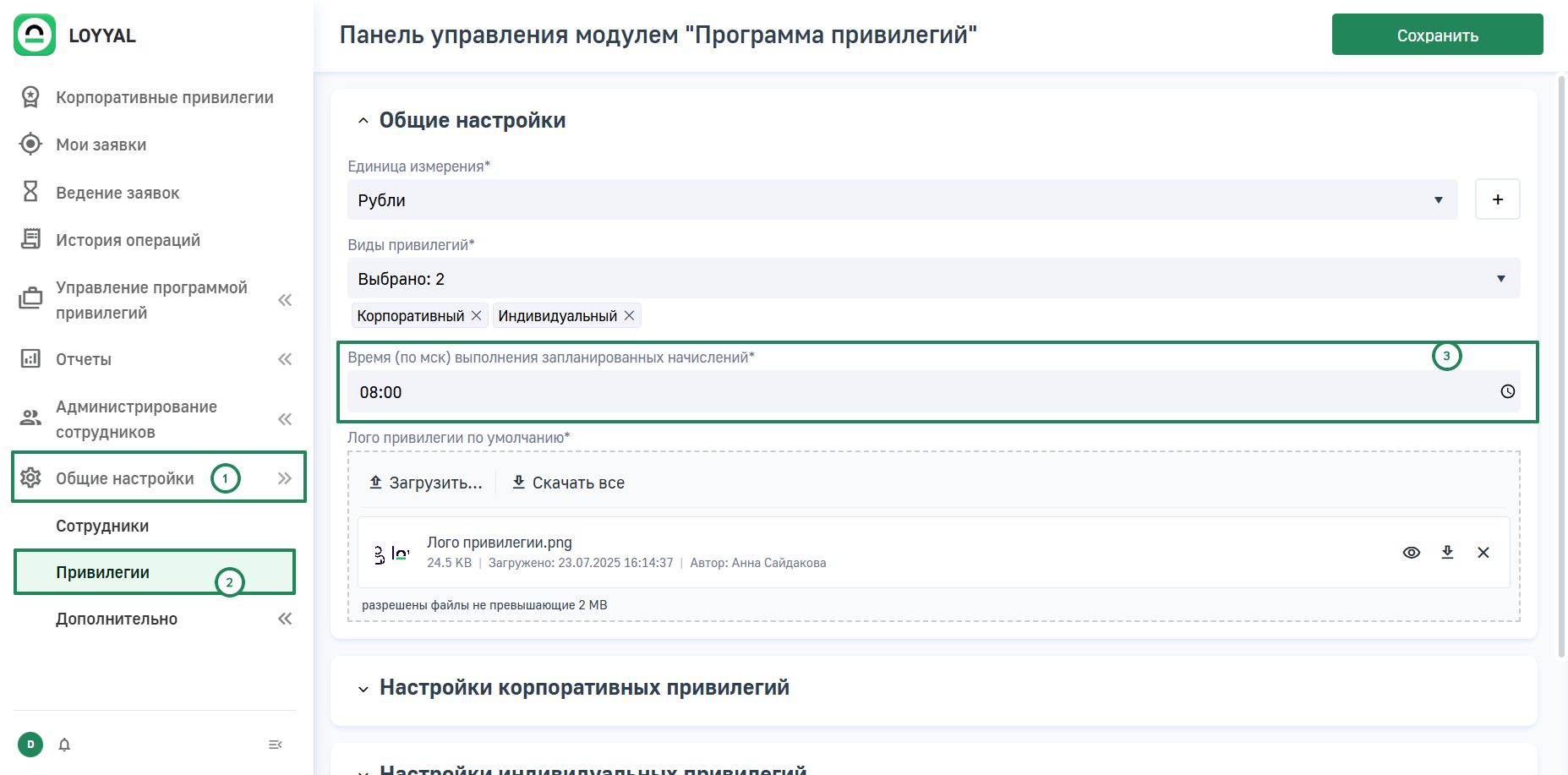Remove the Корпоративный privilege tag
The width and height of the screenshot is (1568, 775).
pos(477,315)
